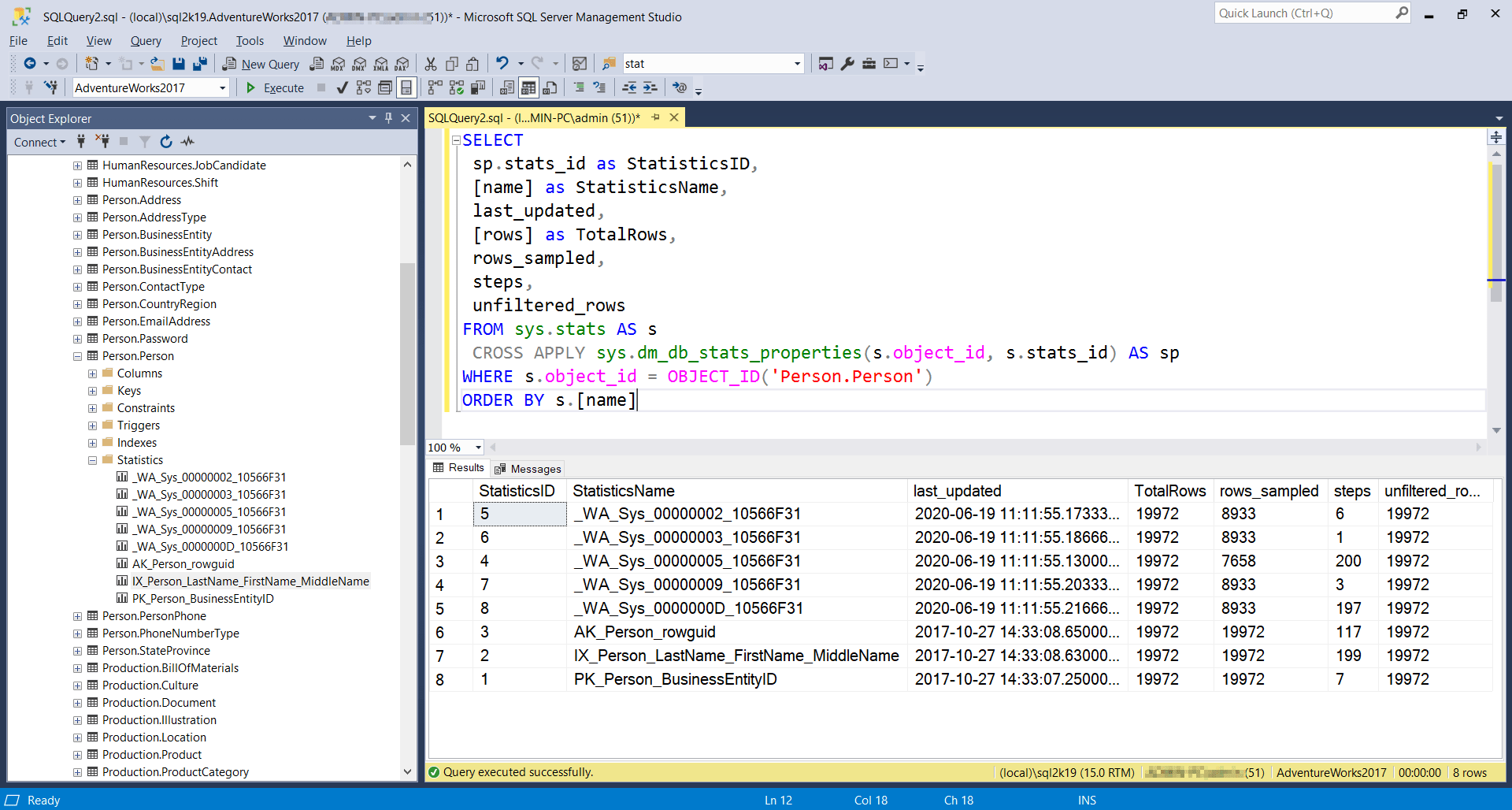Select the Results to Grid icon

point(528,87)
